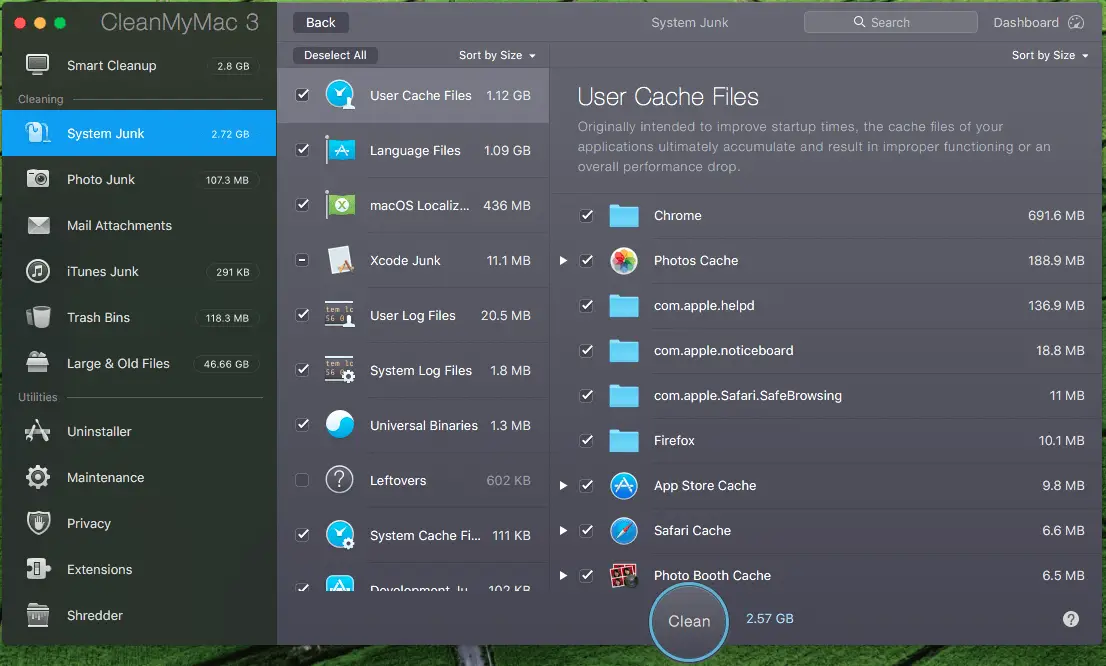The width and height of the screenshot is (1106, 666).
Task: Click the System Log Files icon
Action: (339, 370)
